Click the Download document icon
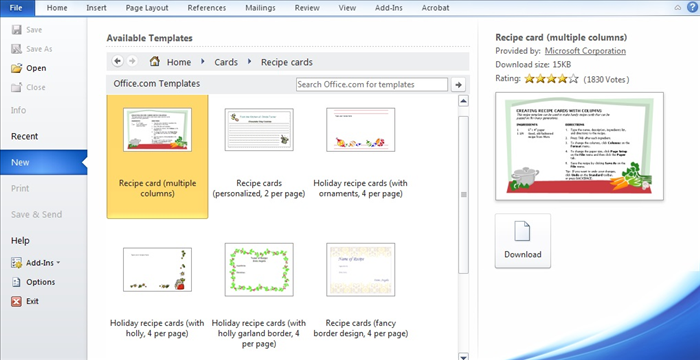Image resolution: width=700 pixels, height=360 pixels. (x=522, y=231)
